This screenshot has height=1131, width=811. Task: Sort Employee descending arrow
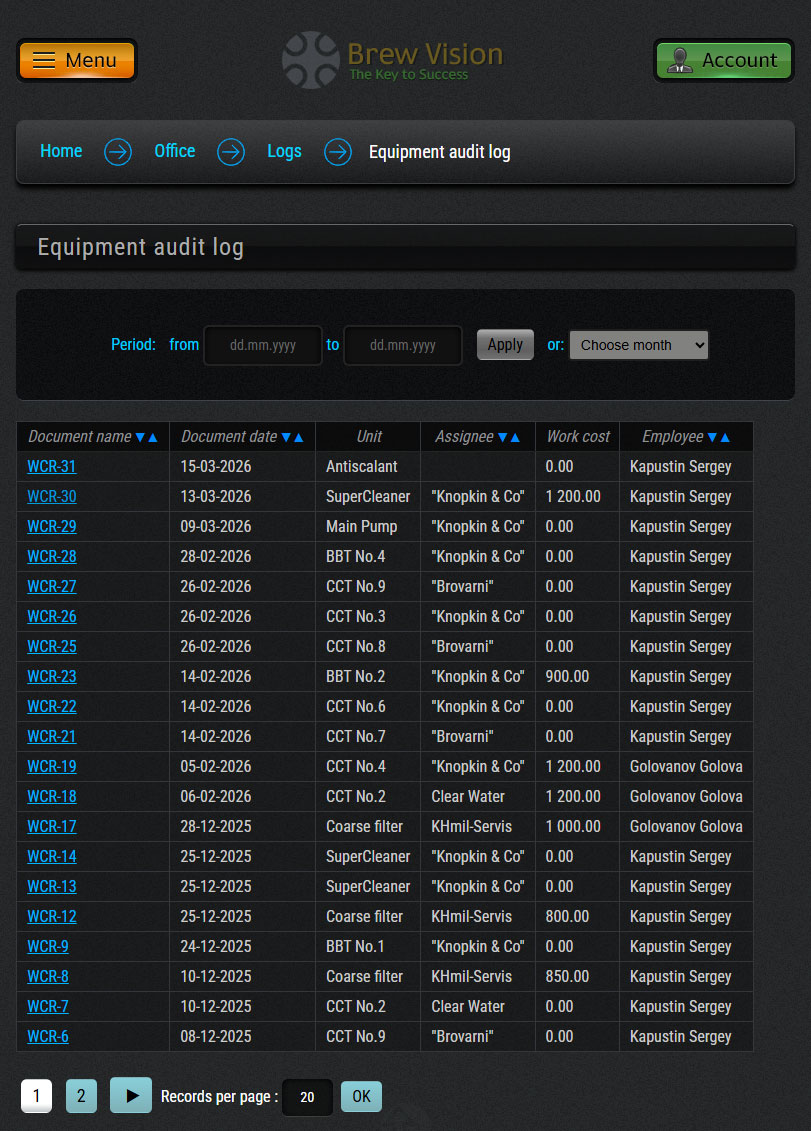click(x=712, y=437)
